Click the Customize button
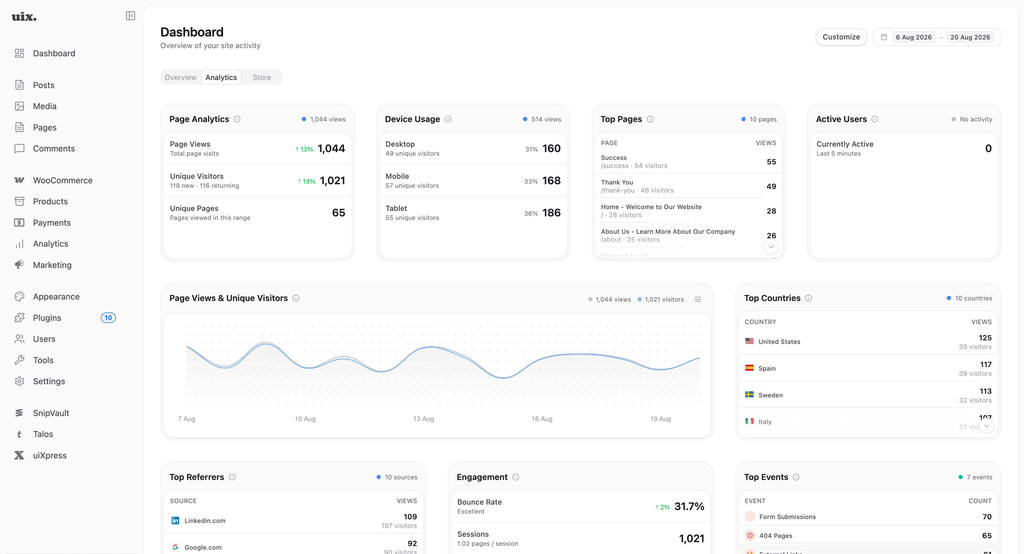The image size is (1024, 554). 841,37
